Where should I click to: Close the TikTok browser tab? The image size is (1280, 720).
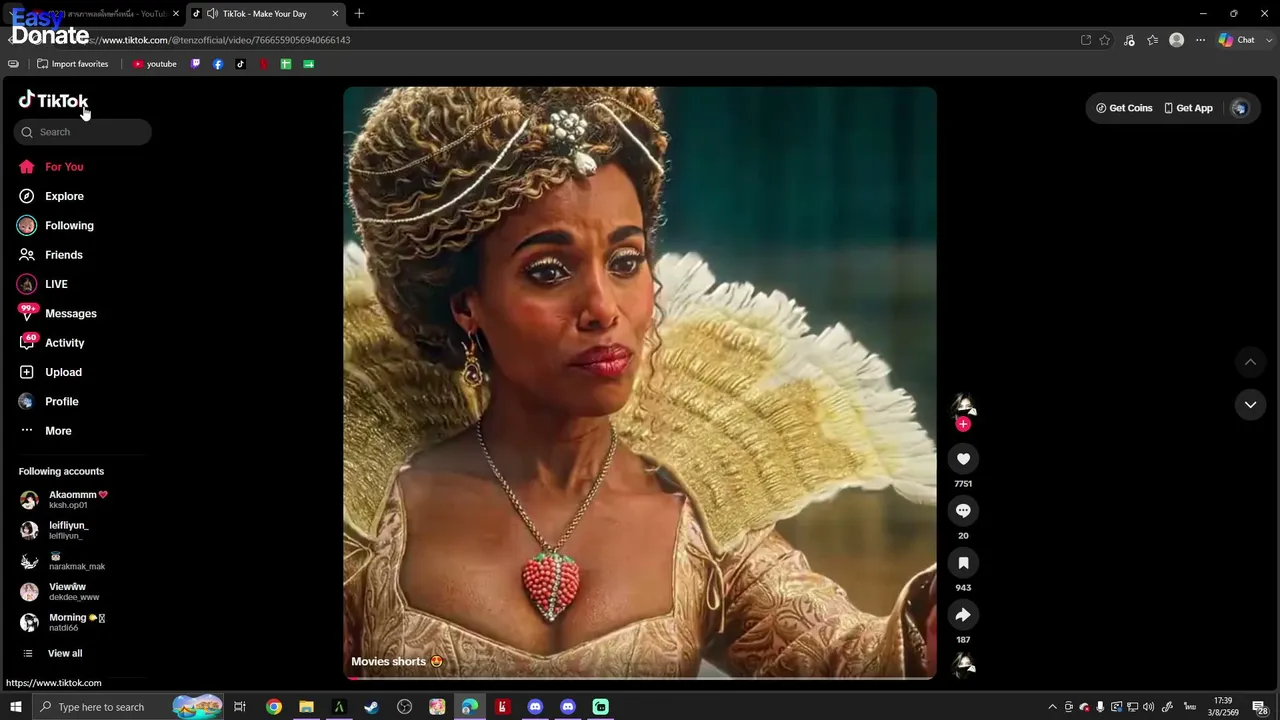335,14
